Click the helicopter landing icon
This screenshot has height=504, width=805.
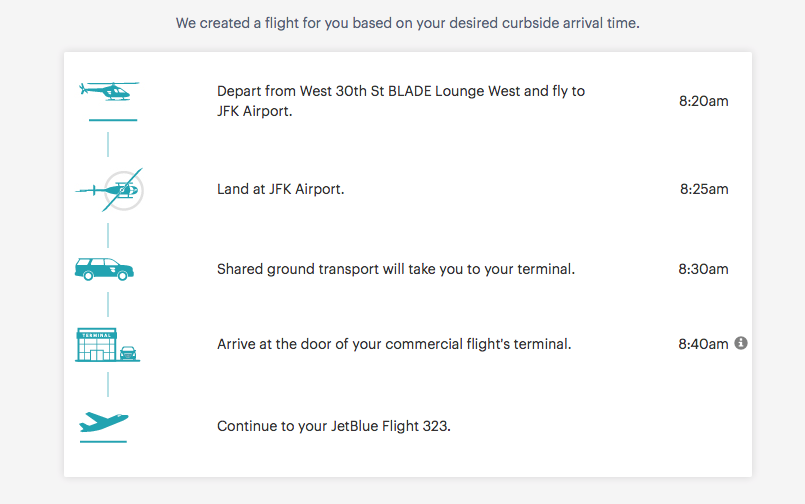click(x=109, y=189)
